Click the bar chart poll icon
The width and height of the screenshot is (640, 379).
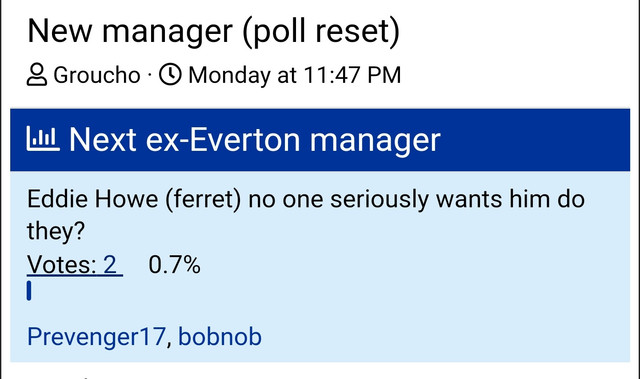coord(43,139)
